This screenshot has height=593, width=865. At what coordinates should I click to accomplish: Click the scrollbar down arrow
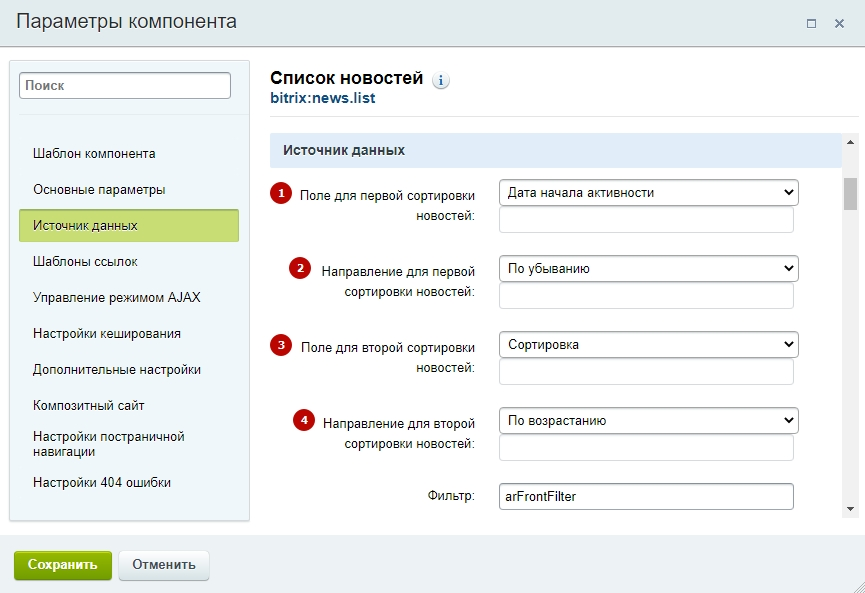pyautogui.click(x=850, y=509)
